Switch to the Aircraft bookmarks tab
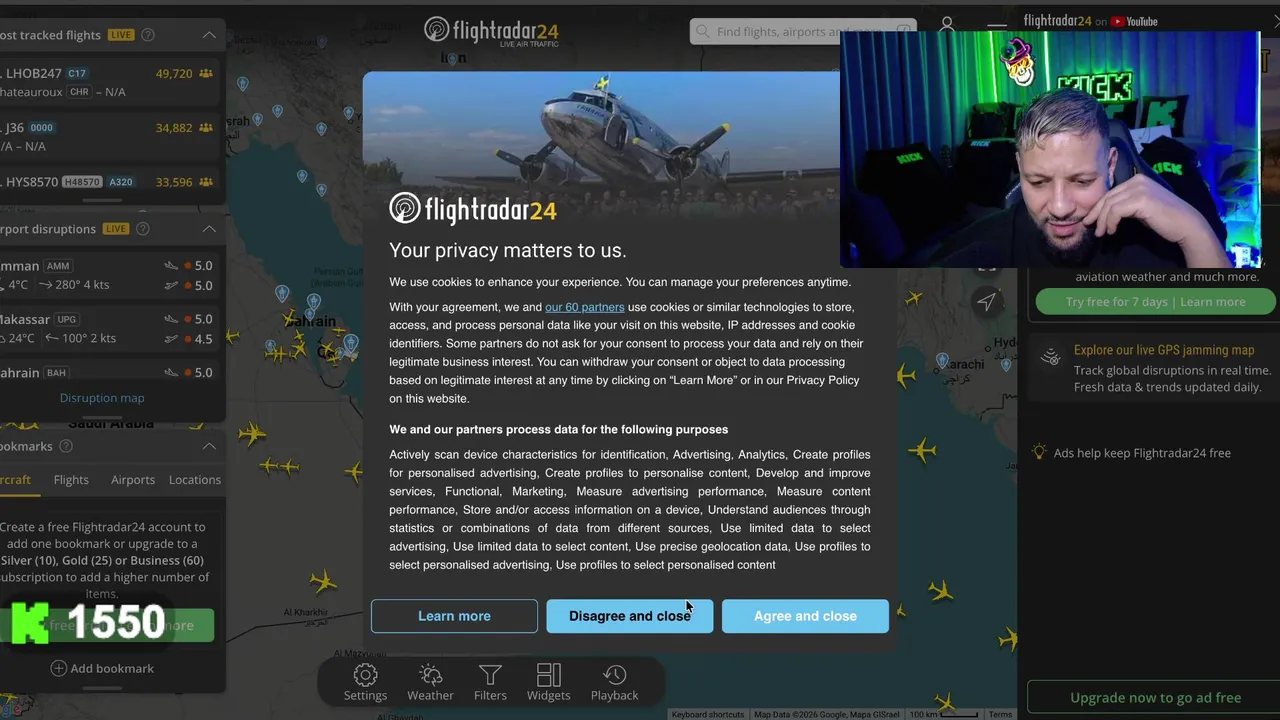Image resolution: width=1280 pixels, height=720 pixels. [x=15, y=480]
